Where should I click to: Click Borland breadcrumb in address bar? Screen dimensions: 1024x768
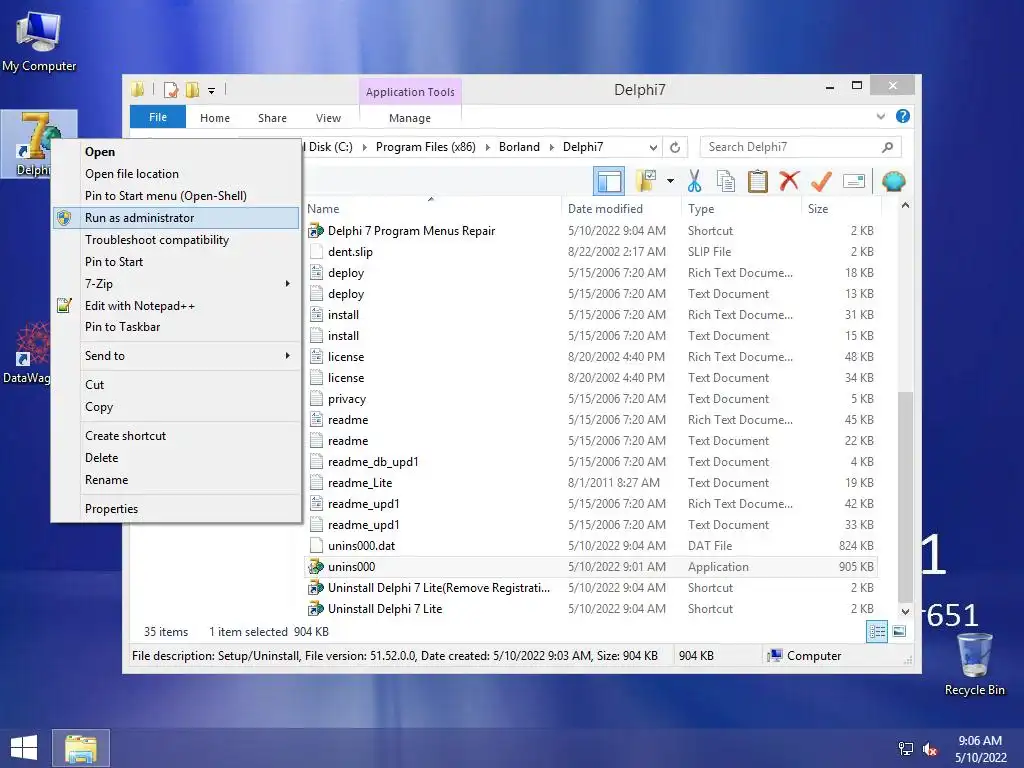pyautogui.click(x=519, y=148)
